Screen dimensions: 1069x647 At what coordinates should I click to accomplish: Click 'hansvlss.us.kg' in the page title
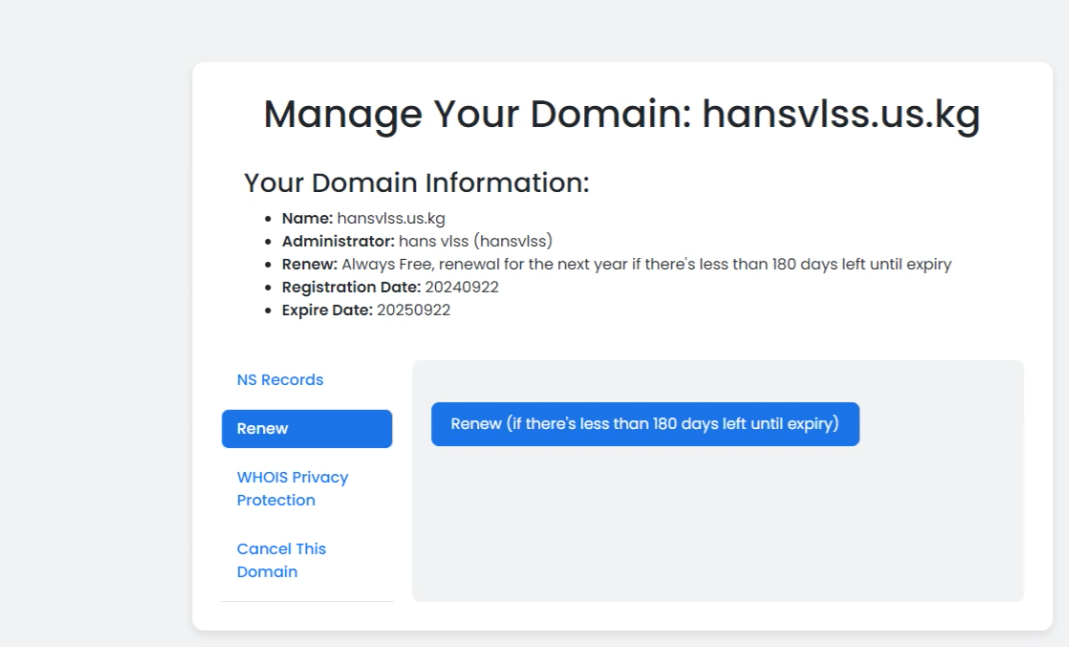pos(840,115)
